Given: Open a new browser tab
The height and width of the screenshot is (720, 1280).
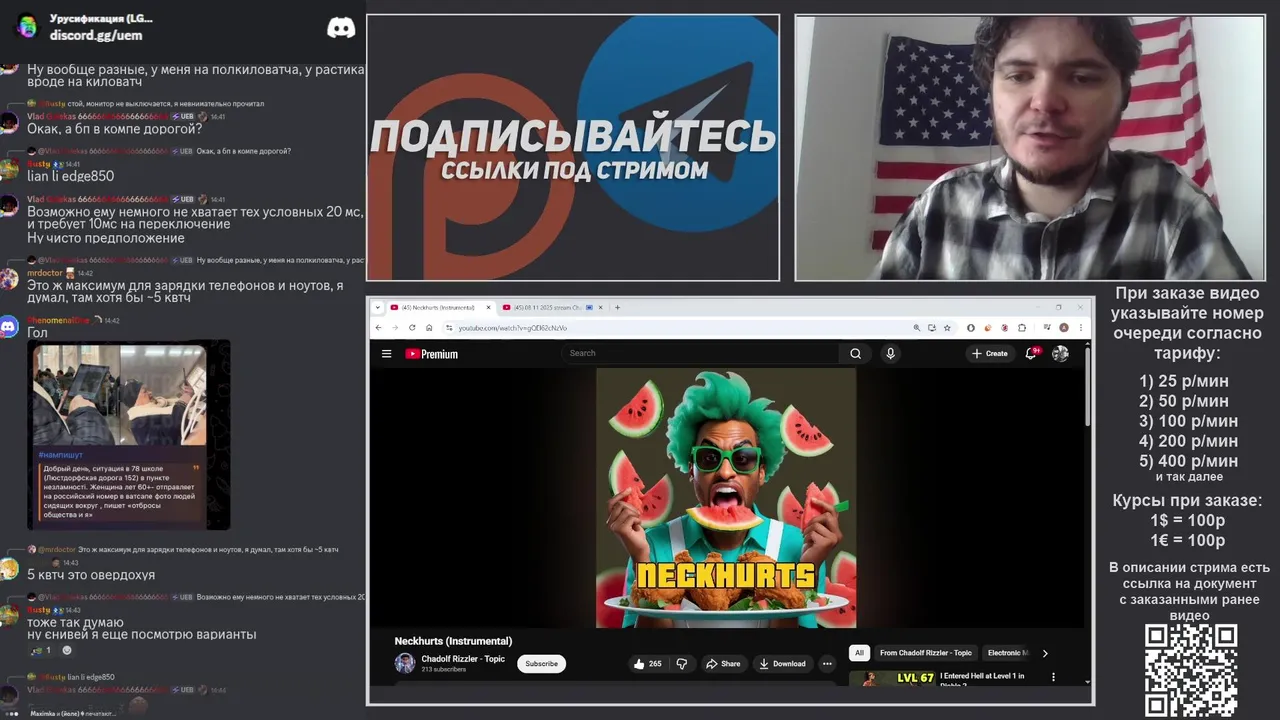Looking at the screenshot, I should coord(617,307).
